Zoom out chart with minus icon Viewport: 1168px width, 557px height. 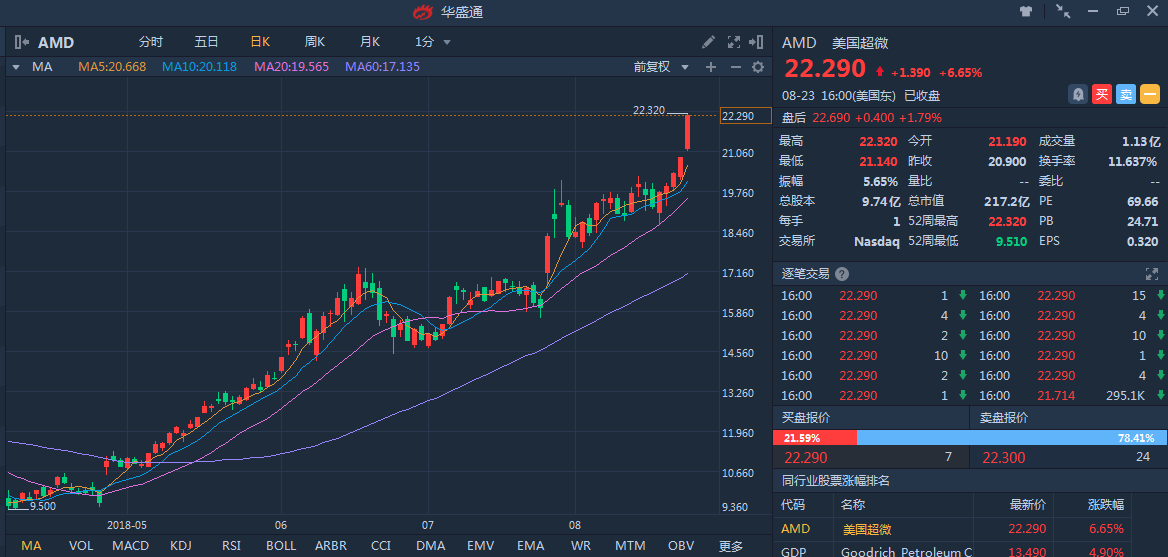735,67
